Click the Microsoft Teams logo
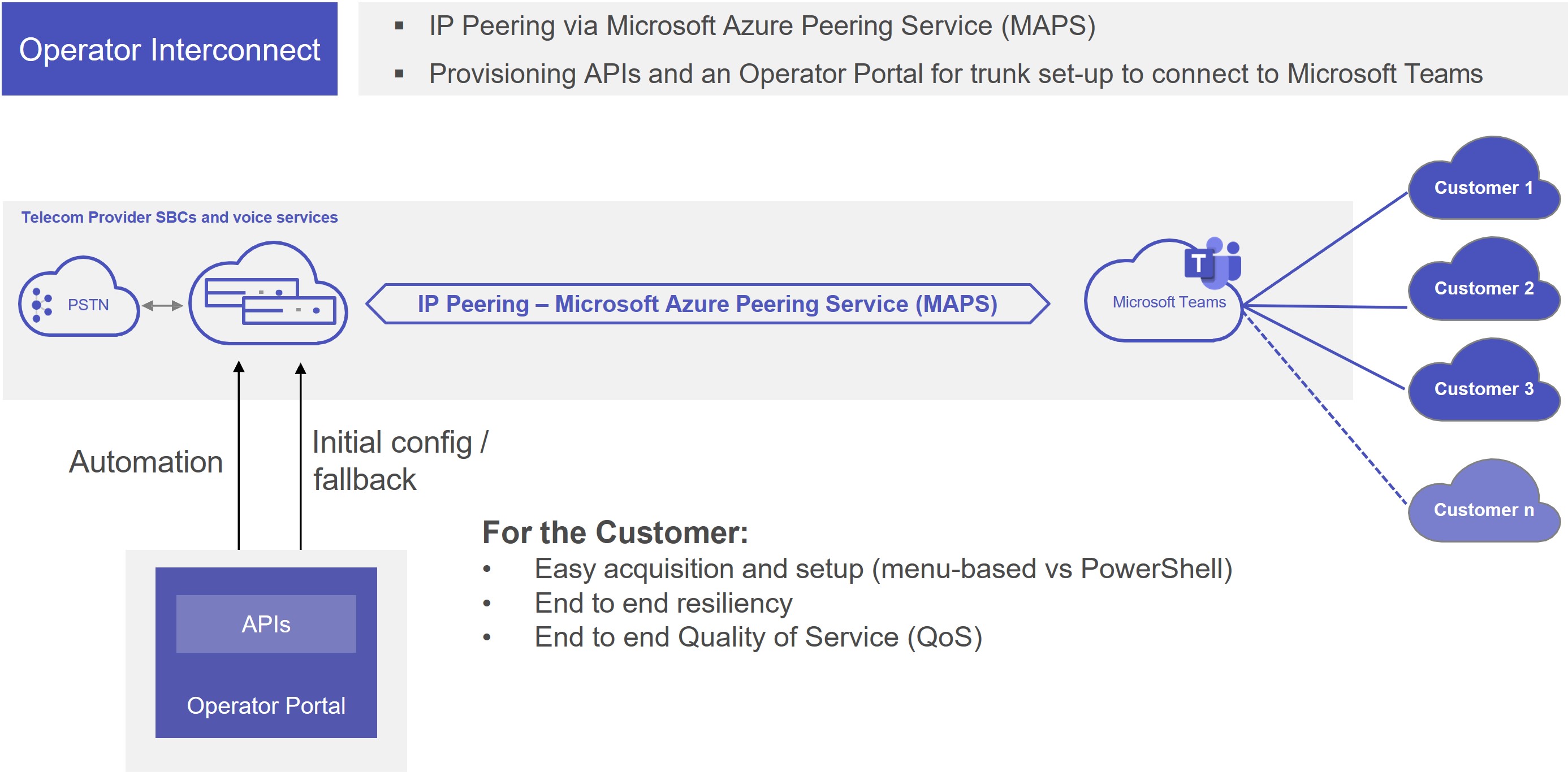1568x772 pixels. 1212,262
